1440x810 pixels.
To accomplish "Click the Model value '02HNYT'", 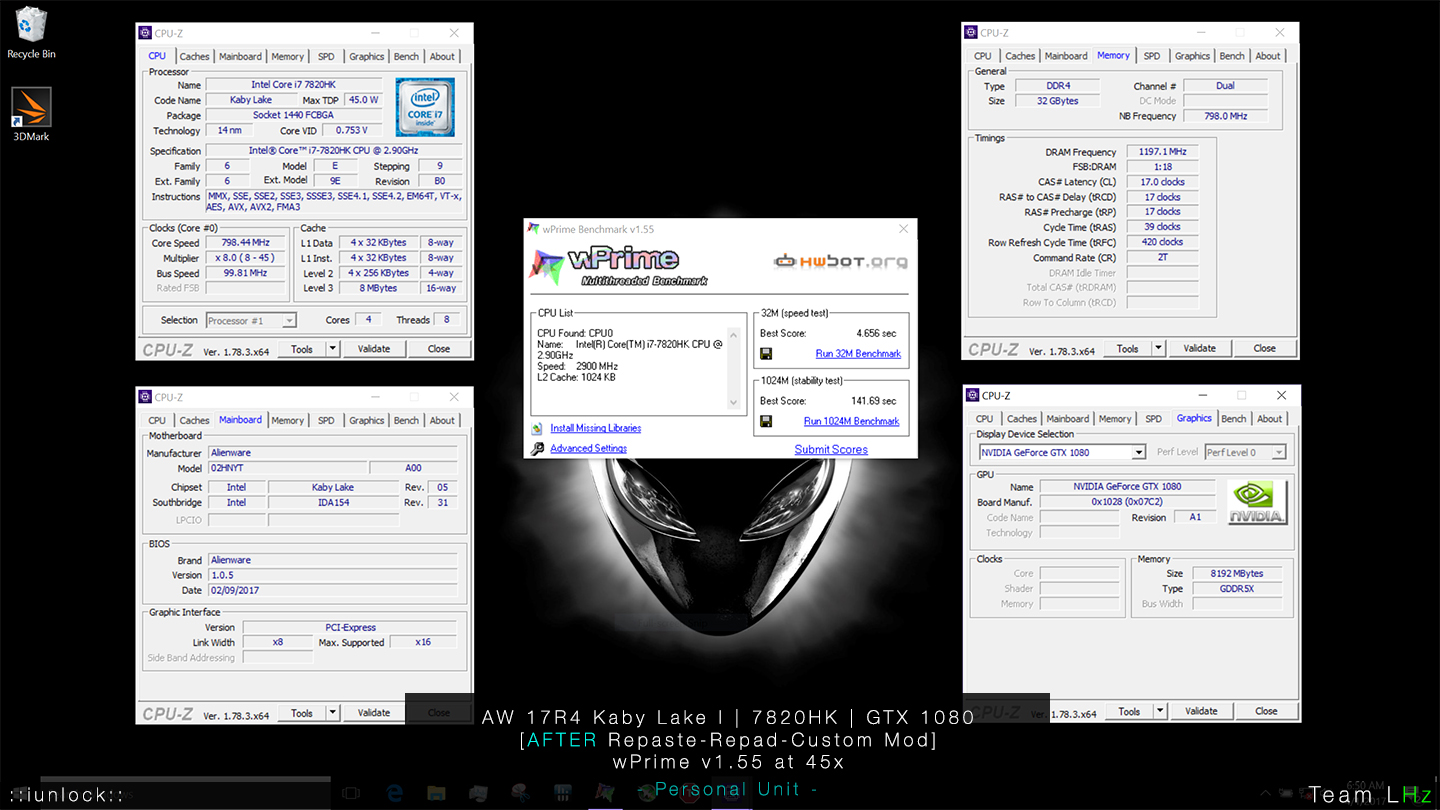I will tap(286, 468).
